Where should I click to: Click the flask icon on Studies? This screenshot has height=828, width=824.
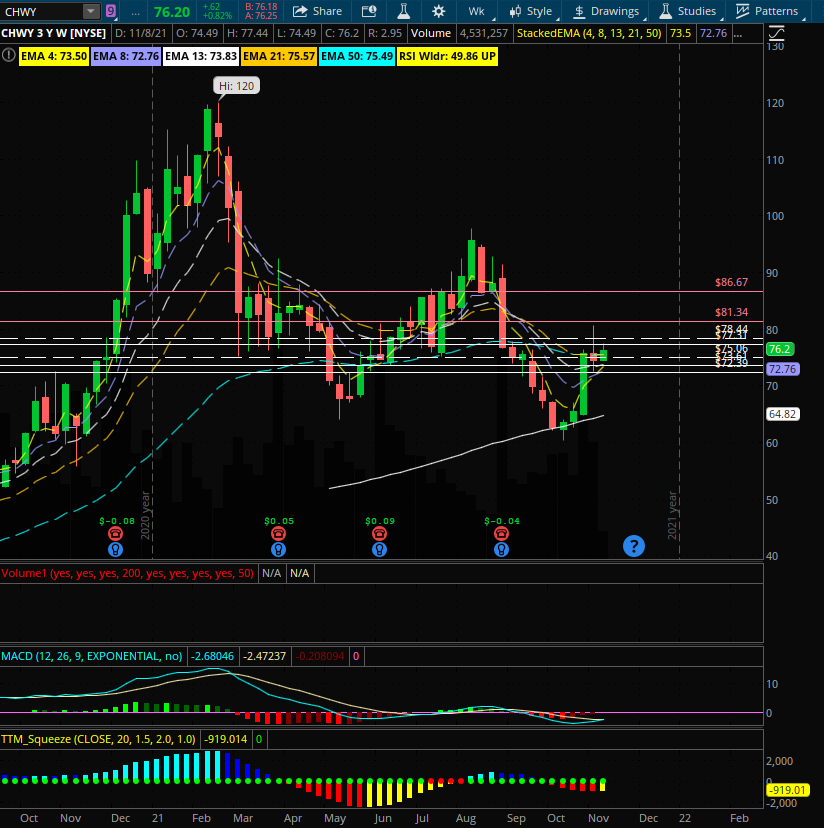666,11
